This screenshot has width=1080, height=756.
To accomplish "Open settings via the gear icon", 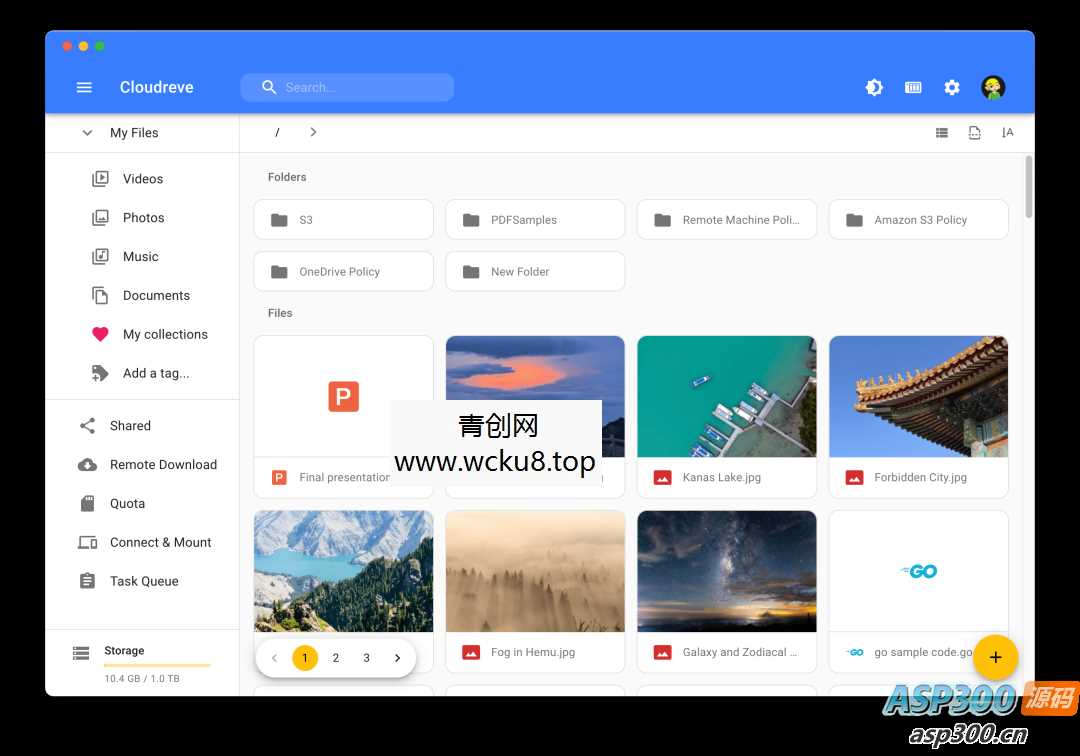I will tap(951, 87).
